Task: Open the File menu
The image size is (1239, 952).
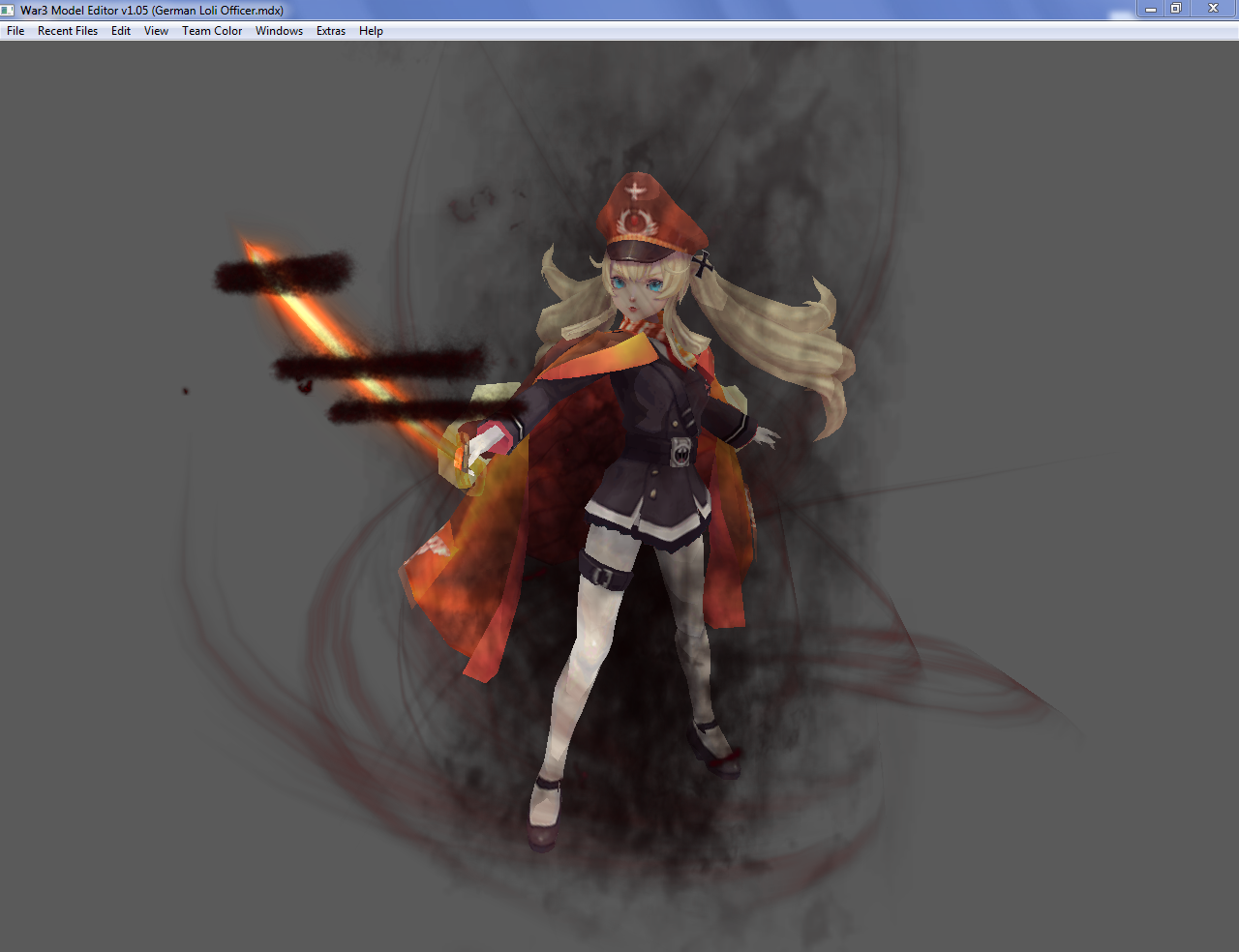Action: 15,31
